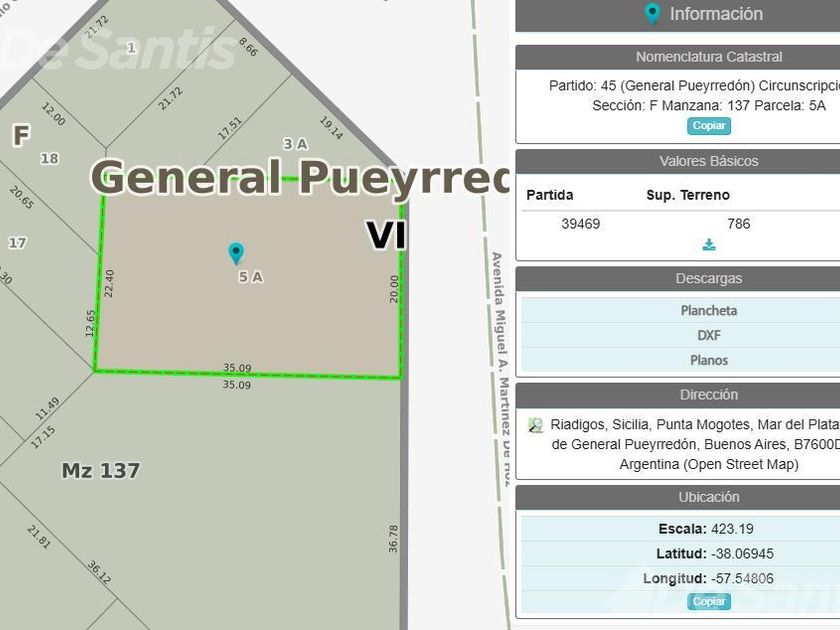
Task: Click the Dirección section header
Action: [x=678, y=395]
